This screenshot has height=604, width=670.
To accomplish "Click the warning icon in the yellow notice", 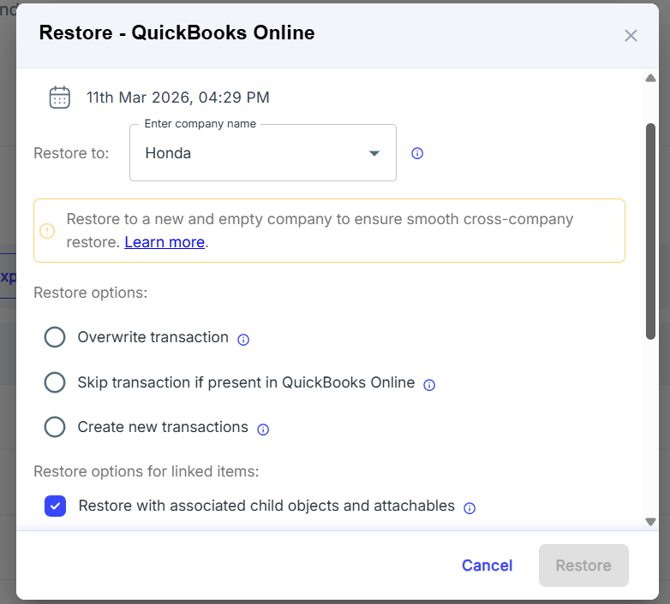I will click(48, 231).
